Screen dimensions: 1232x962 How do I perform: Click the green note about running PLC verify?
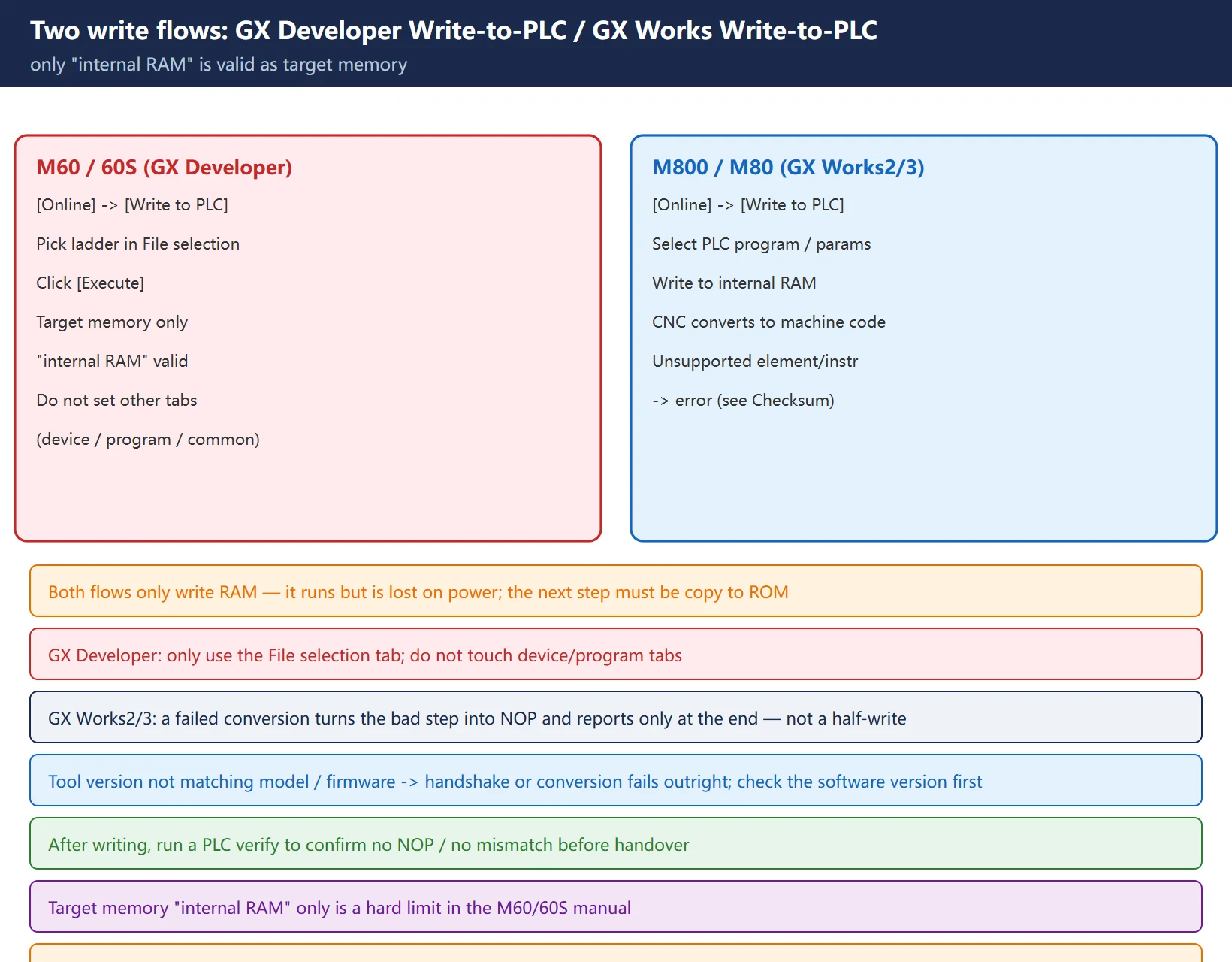616,843
